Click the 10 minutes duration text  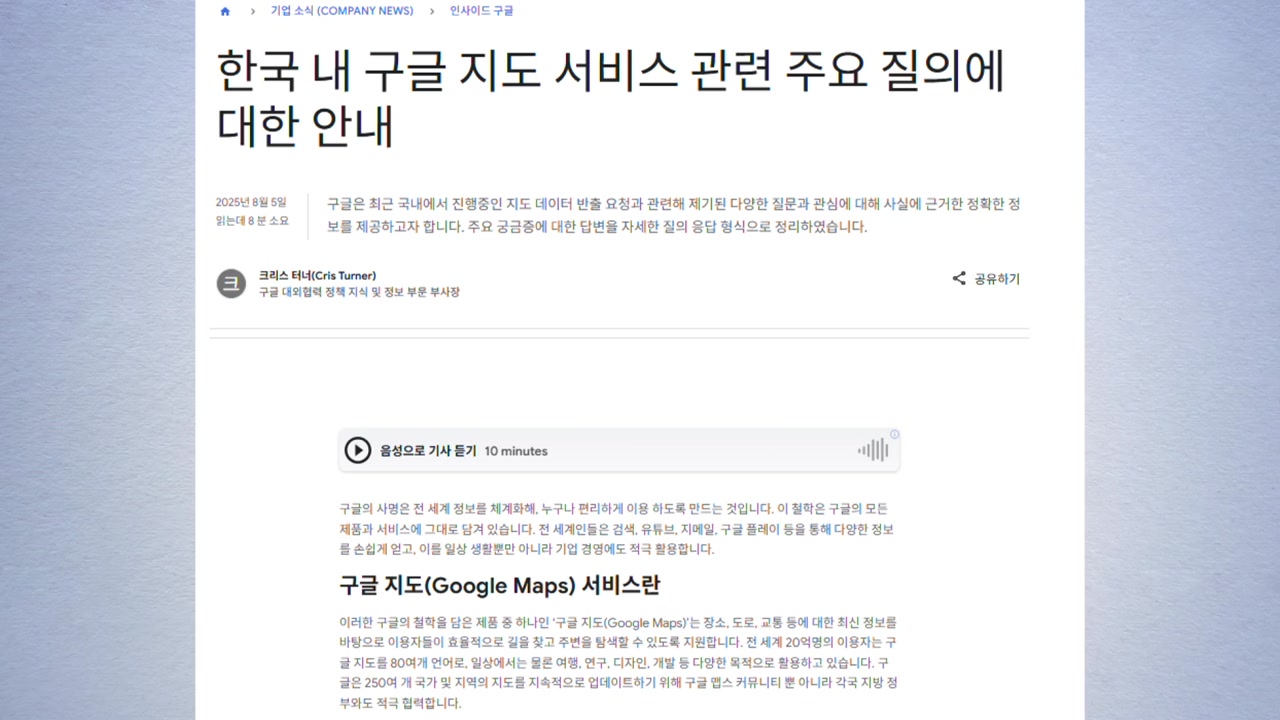coord(516,451)
